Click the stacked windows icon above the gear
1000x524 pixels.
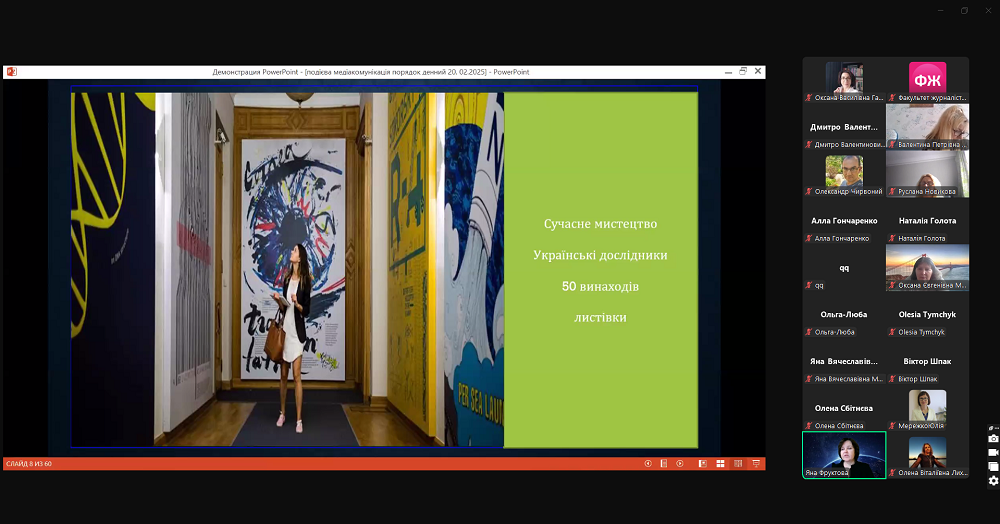pos(993,467)
